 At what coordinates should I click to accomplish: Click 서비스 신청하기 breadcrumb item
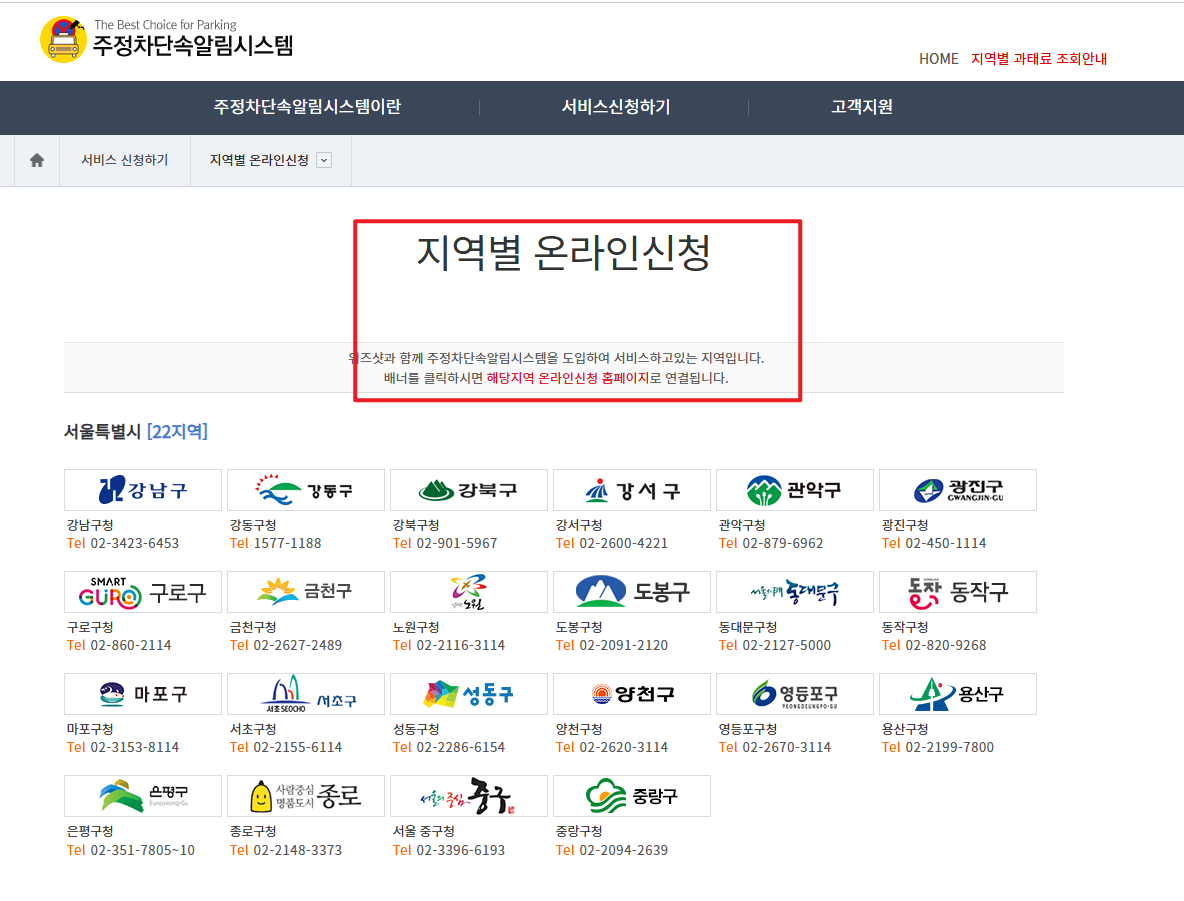(x=125, y=160)
